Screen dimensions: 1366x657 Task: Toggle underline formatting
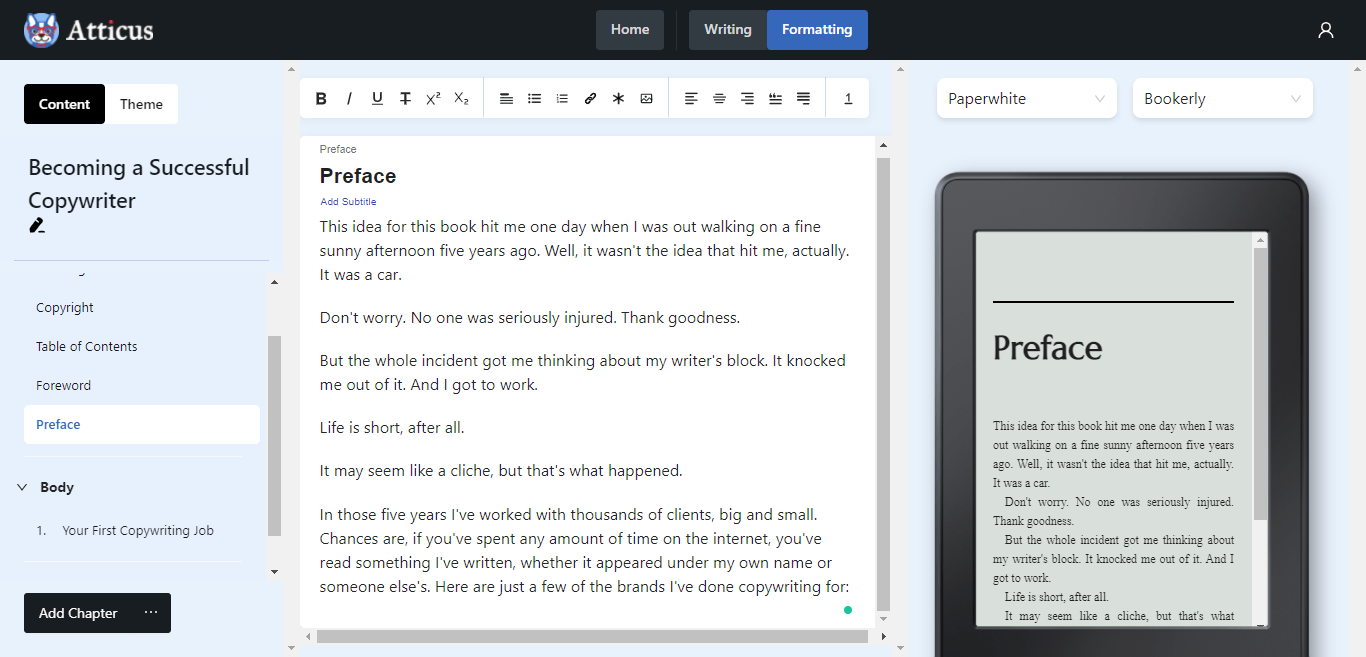pyautogui.click(x=377, y=98)
